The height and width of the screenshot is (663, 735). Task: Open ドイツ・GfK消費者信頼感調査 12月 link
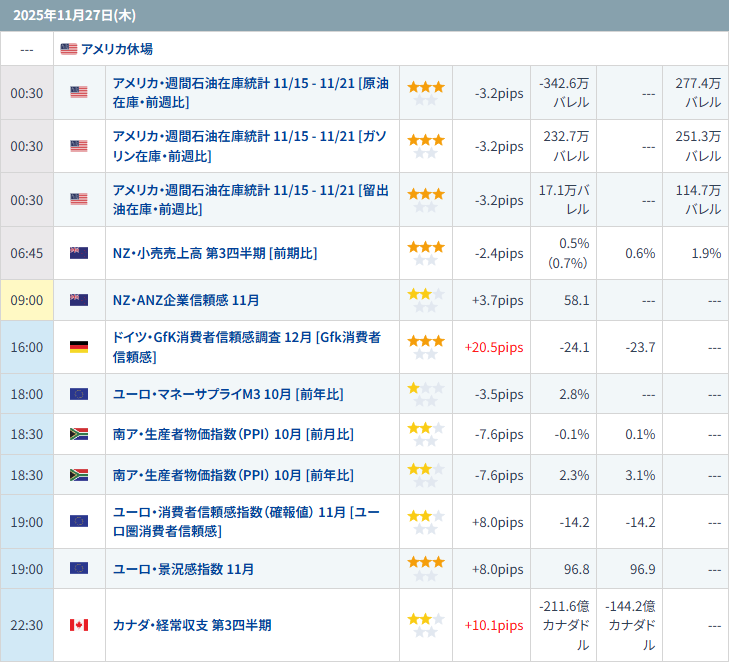point(246,347)
